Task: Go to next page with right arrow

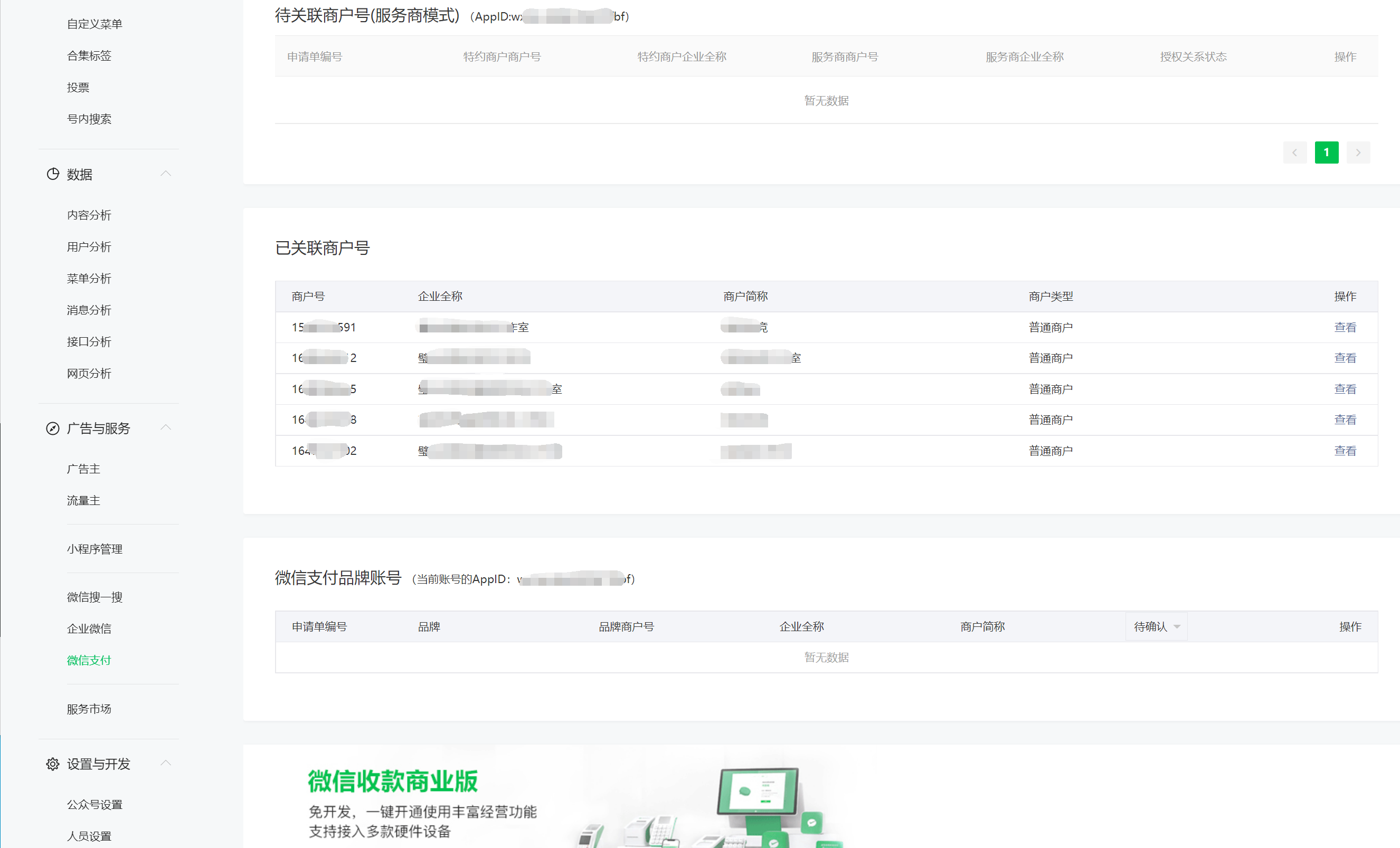Action: [1358, 152]
